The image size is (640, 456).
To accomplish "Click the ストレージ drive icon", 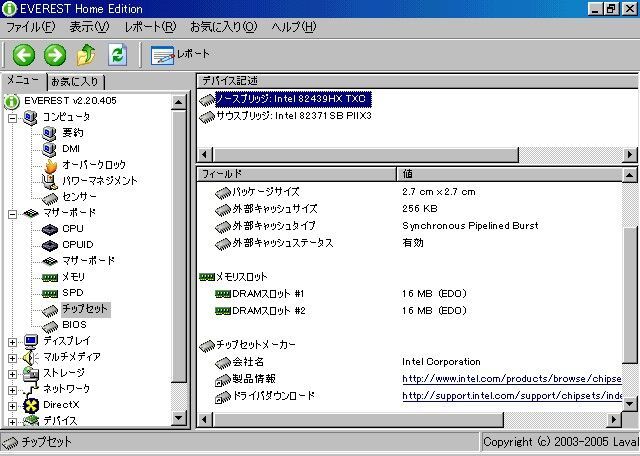I will pyautogui.click(x=31, y=374).
